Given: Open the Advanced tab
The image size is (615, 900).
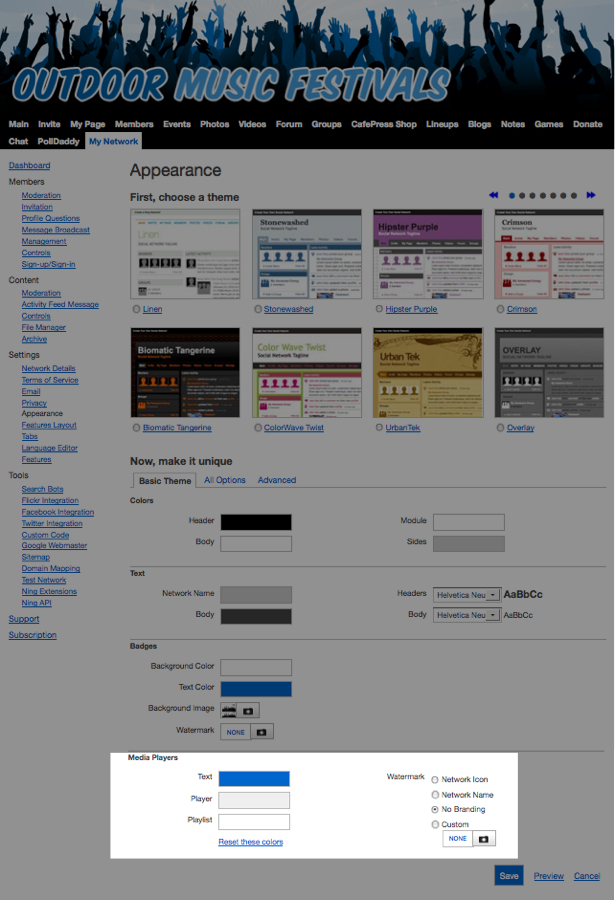Looking at the screenshot, I should point(277,480).
